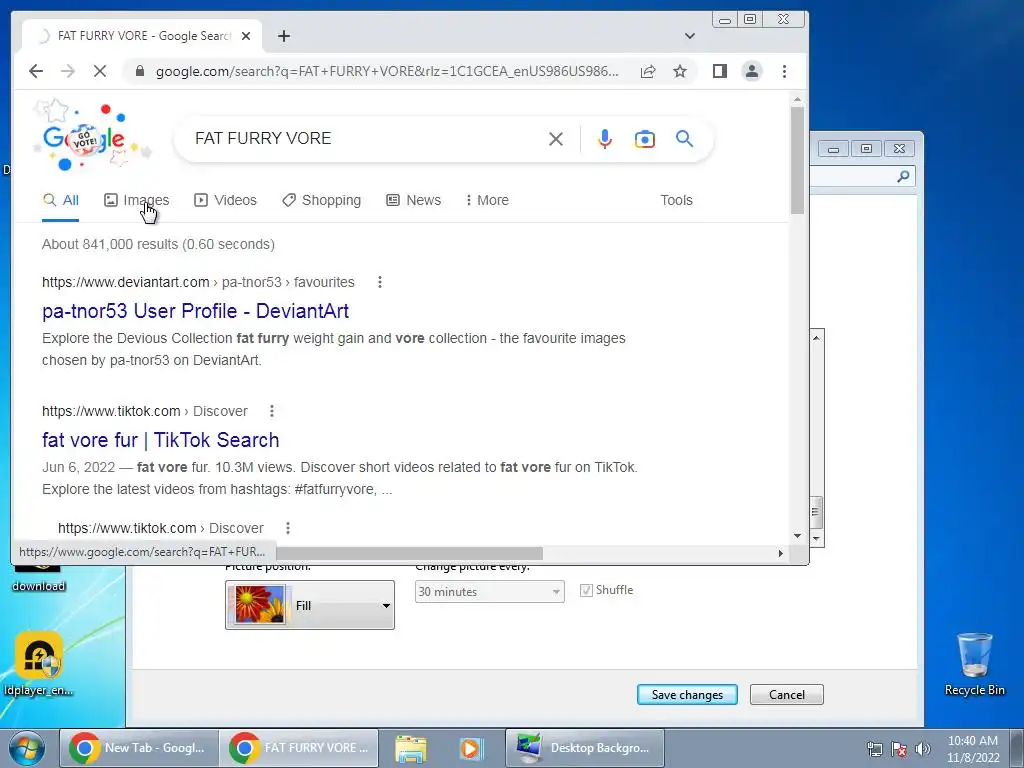The image size is (1024, 768).
Task: Toggle Chrome side panel
Action: point(720,71)
